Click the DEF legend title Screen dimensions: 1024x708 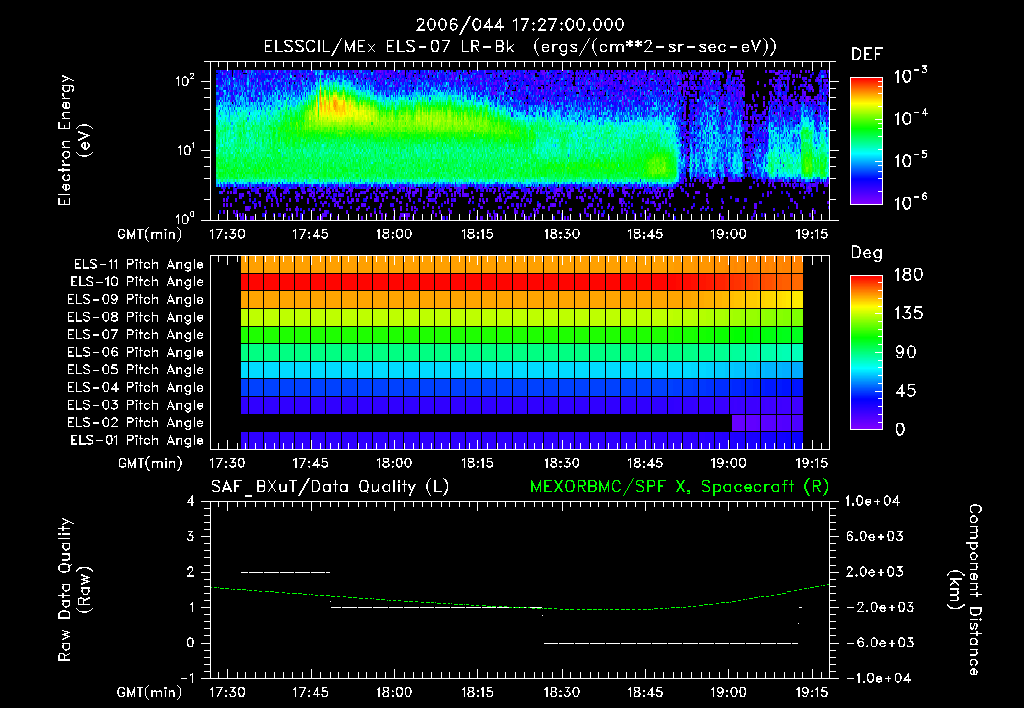click(x=867, y=55)
